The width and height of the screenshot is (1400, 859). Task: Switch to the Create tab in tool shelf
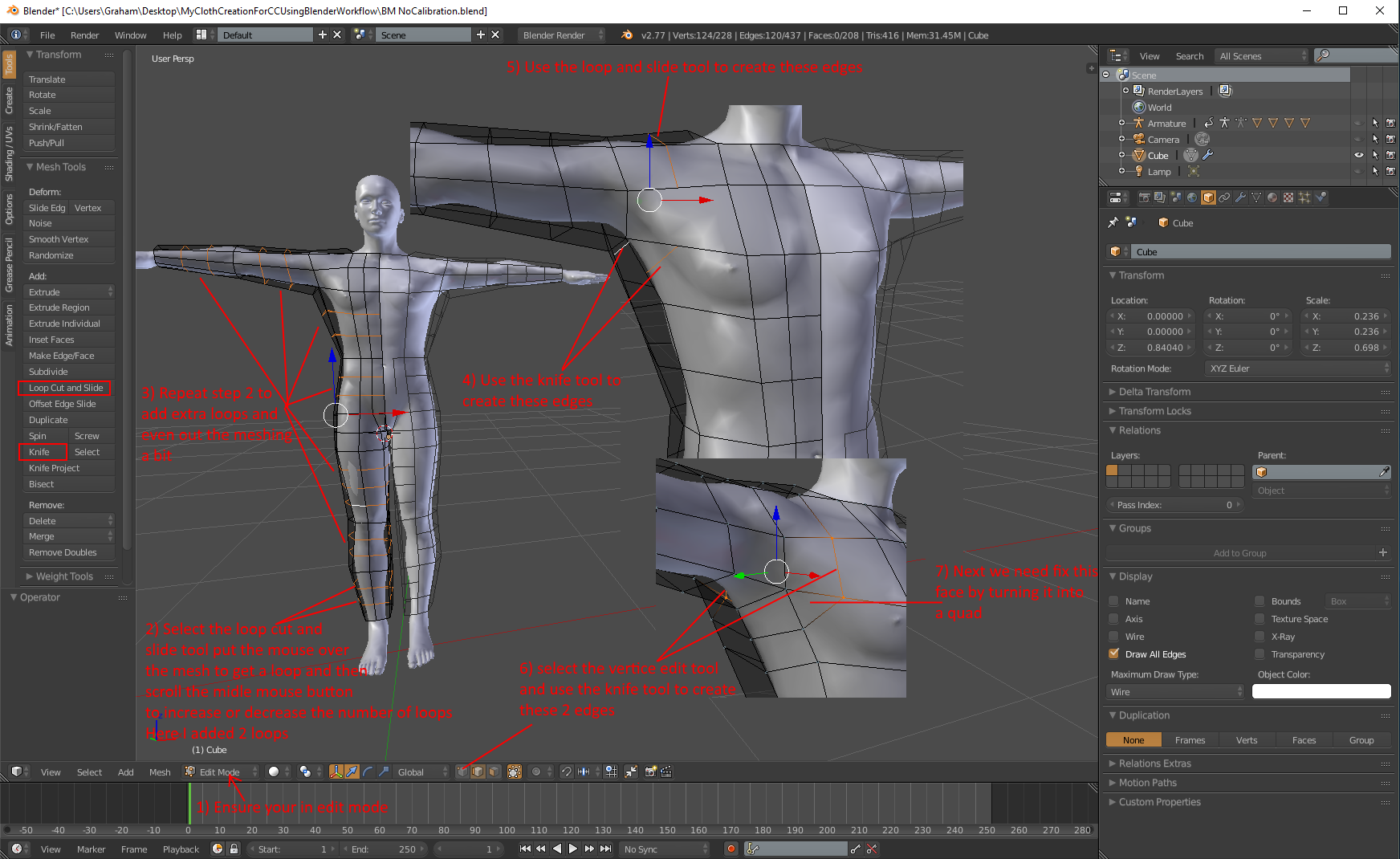click(9, 100)
